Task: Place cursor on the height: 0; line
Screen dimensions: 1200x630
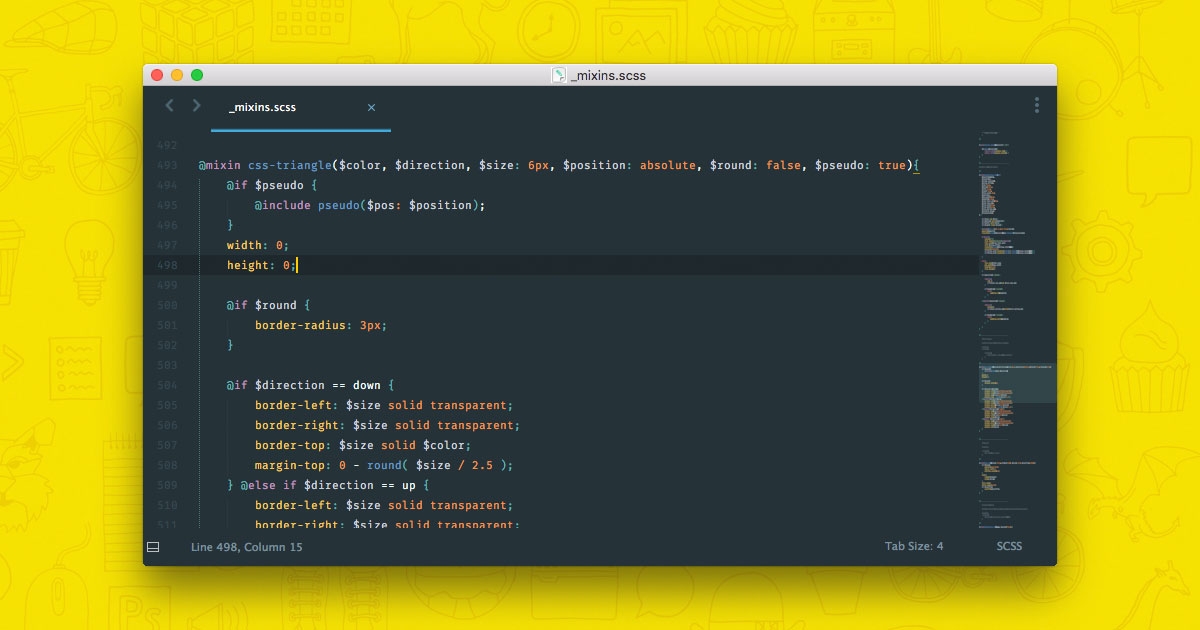Action: 261,265
